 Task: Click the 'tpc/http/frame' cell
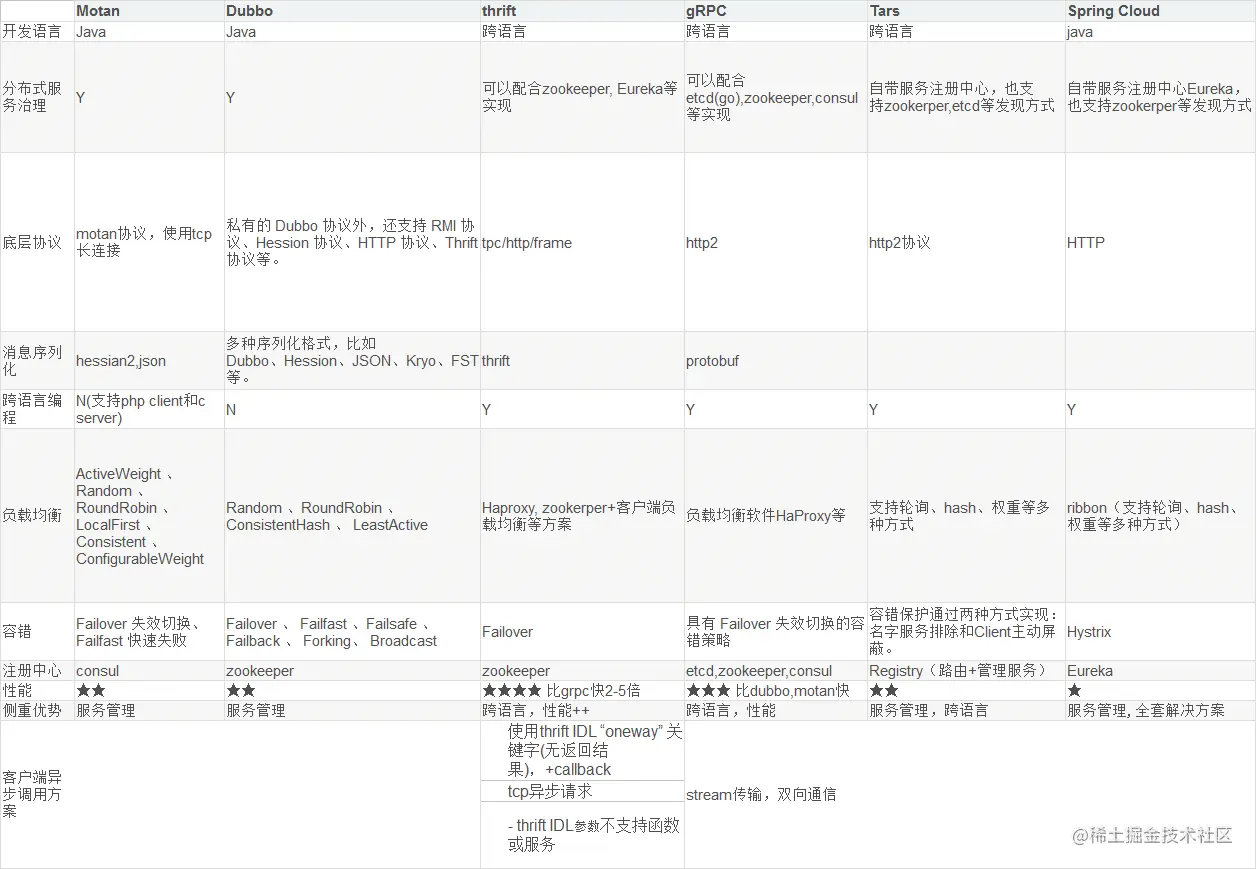pyautogui.click(x=527, y=242)
